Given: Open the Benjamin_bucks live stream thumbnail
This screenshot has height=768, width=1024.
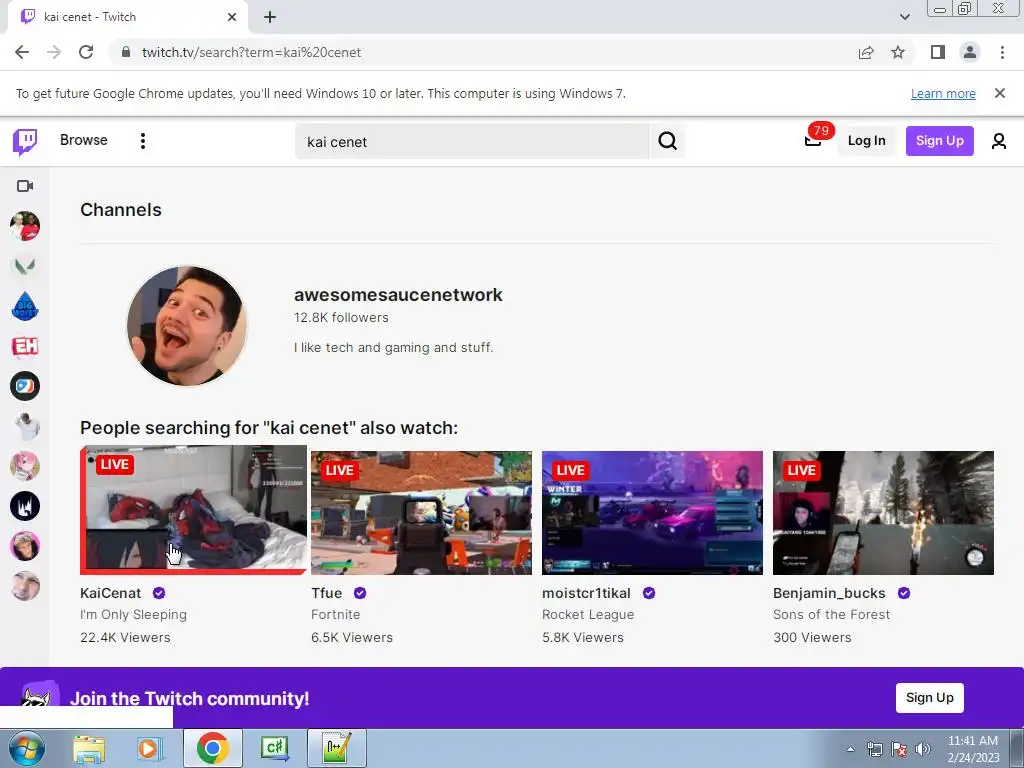Looking at the screenshot, I should (883, 513).
